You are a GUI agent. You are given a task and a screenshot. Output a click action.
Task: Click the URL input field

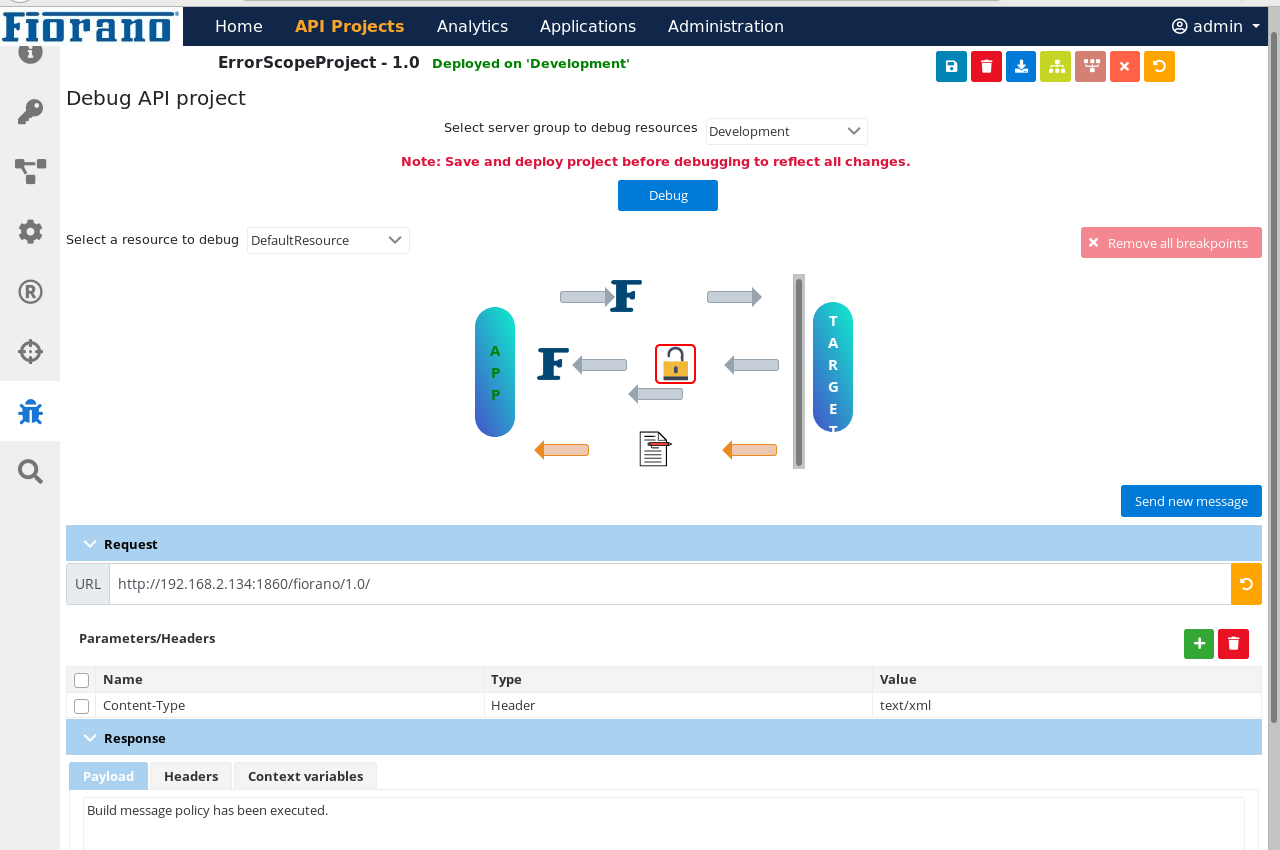[668, 584]
